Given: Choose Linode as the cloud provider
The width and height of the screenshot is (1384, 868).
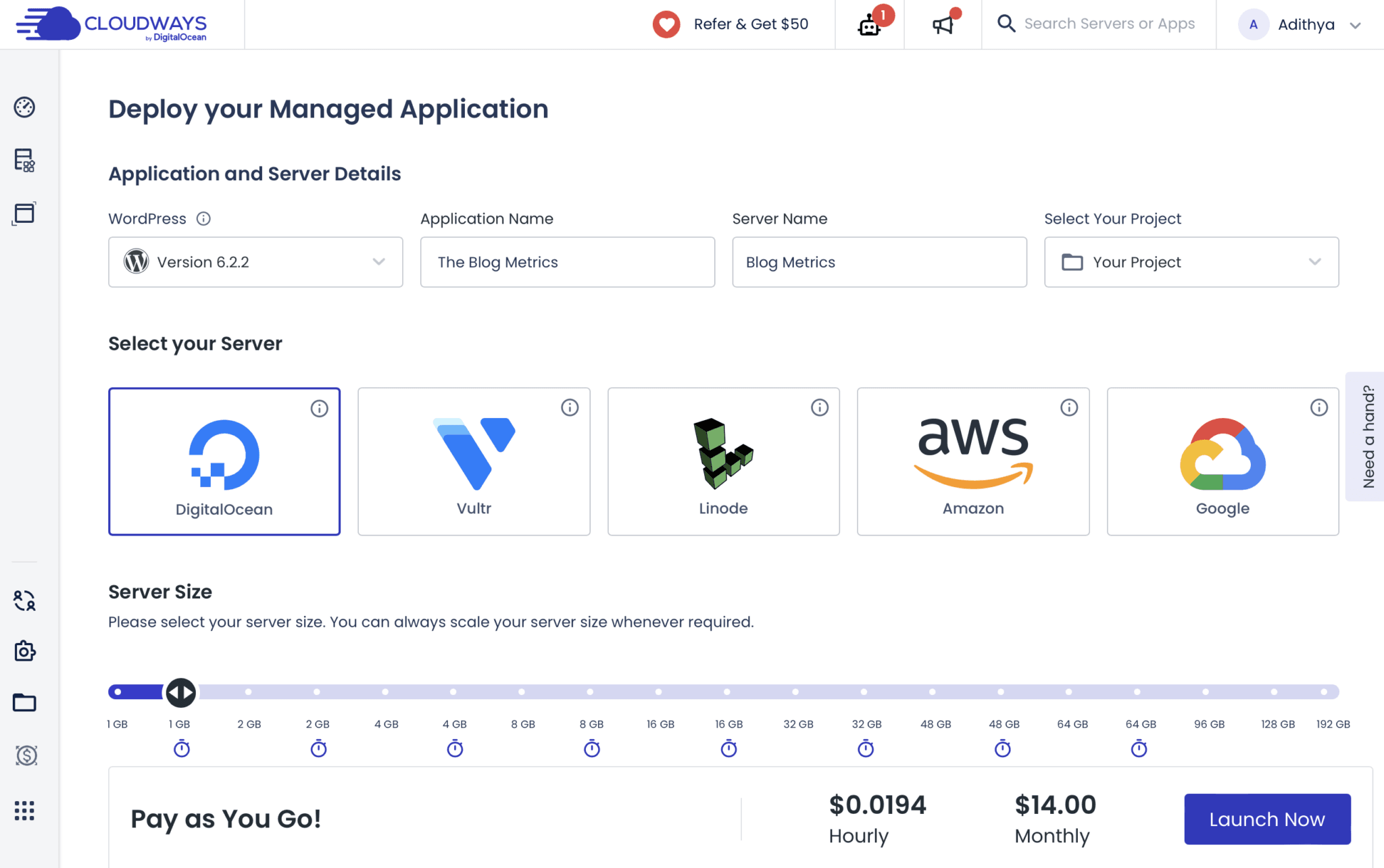Looking at the screenshot, I should coord(723,461).
